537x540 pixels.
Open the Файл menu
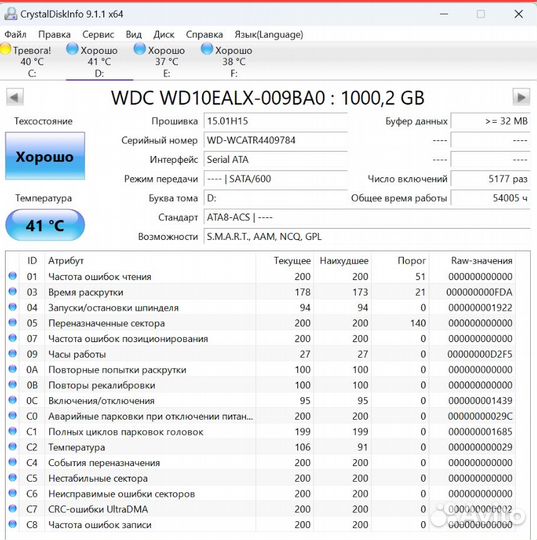point(16,34)
